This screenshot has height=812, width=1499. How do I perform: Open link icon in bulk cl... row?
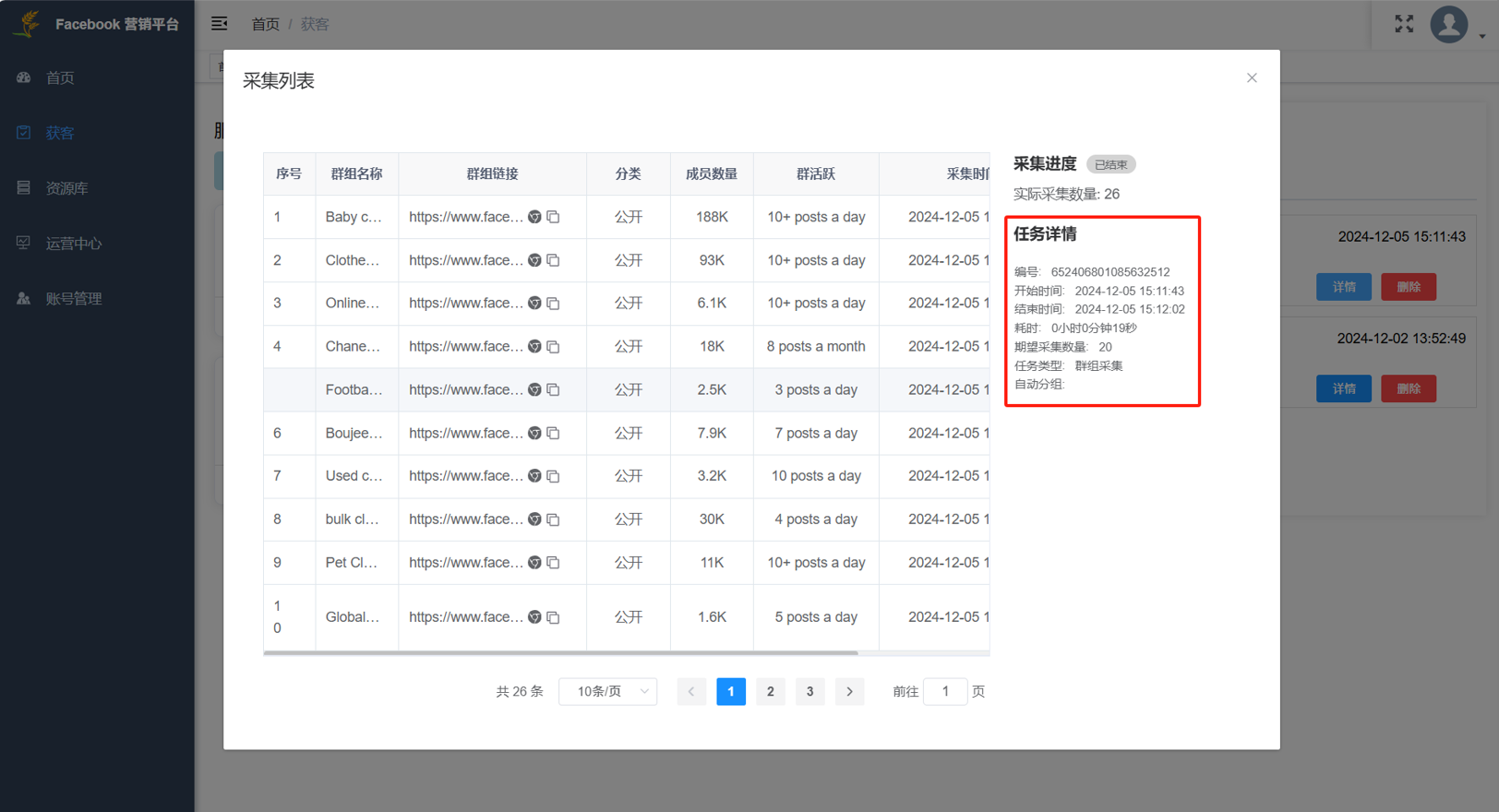pos(534,519)
